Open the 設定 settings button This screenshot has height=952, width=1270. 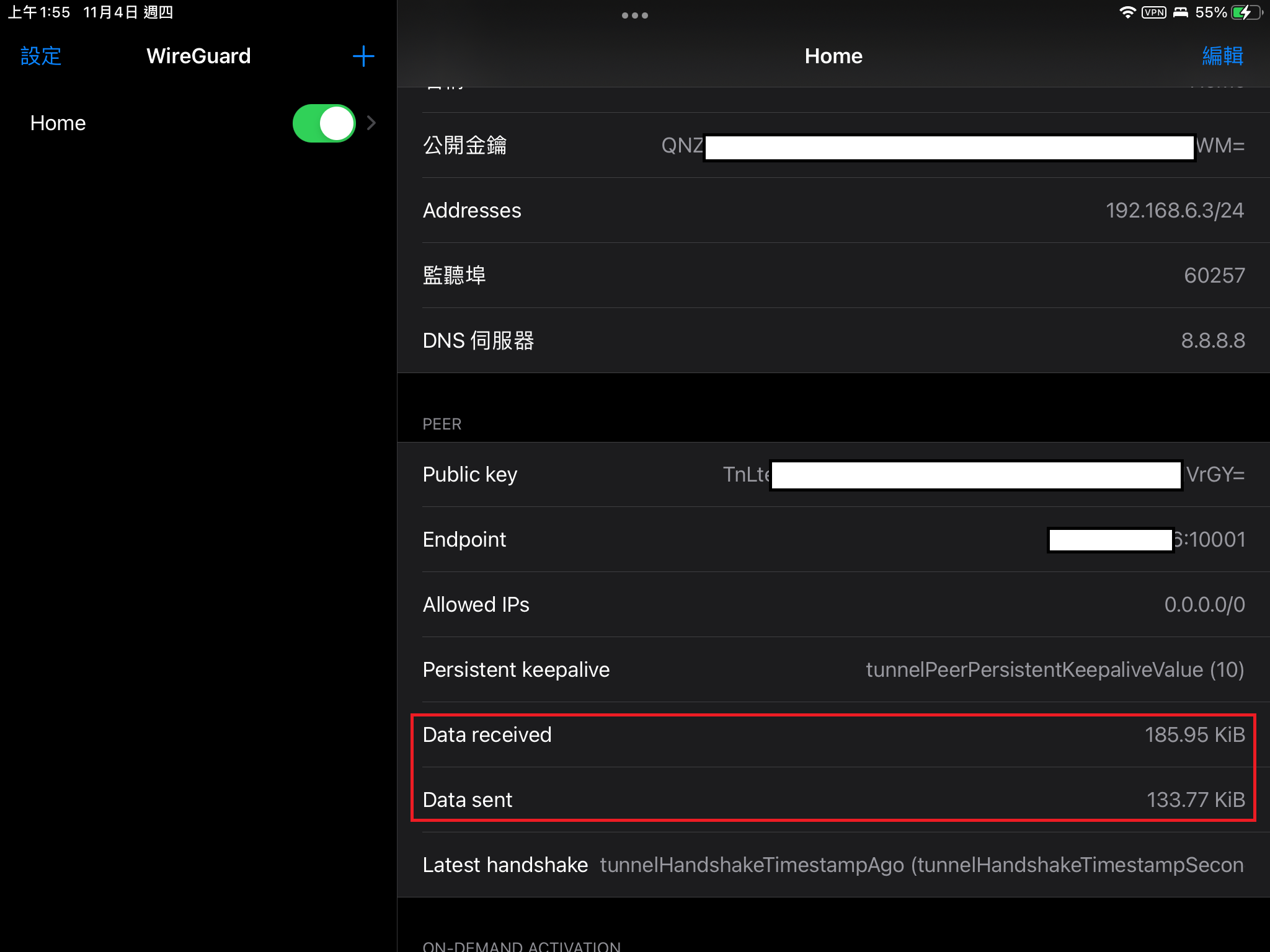[41, 56]
